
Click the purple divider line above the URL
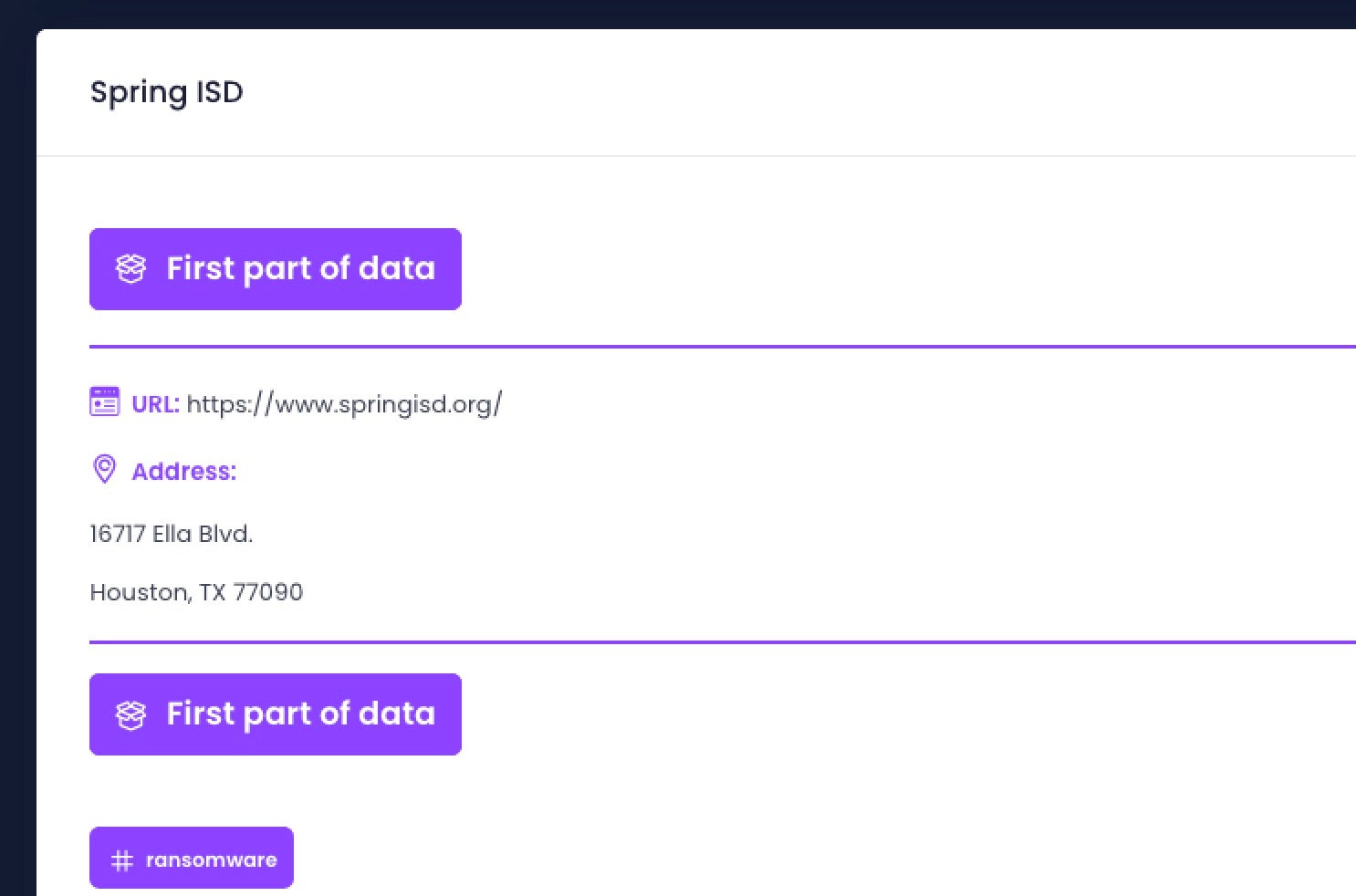(721, 347)
